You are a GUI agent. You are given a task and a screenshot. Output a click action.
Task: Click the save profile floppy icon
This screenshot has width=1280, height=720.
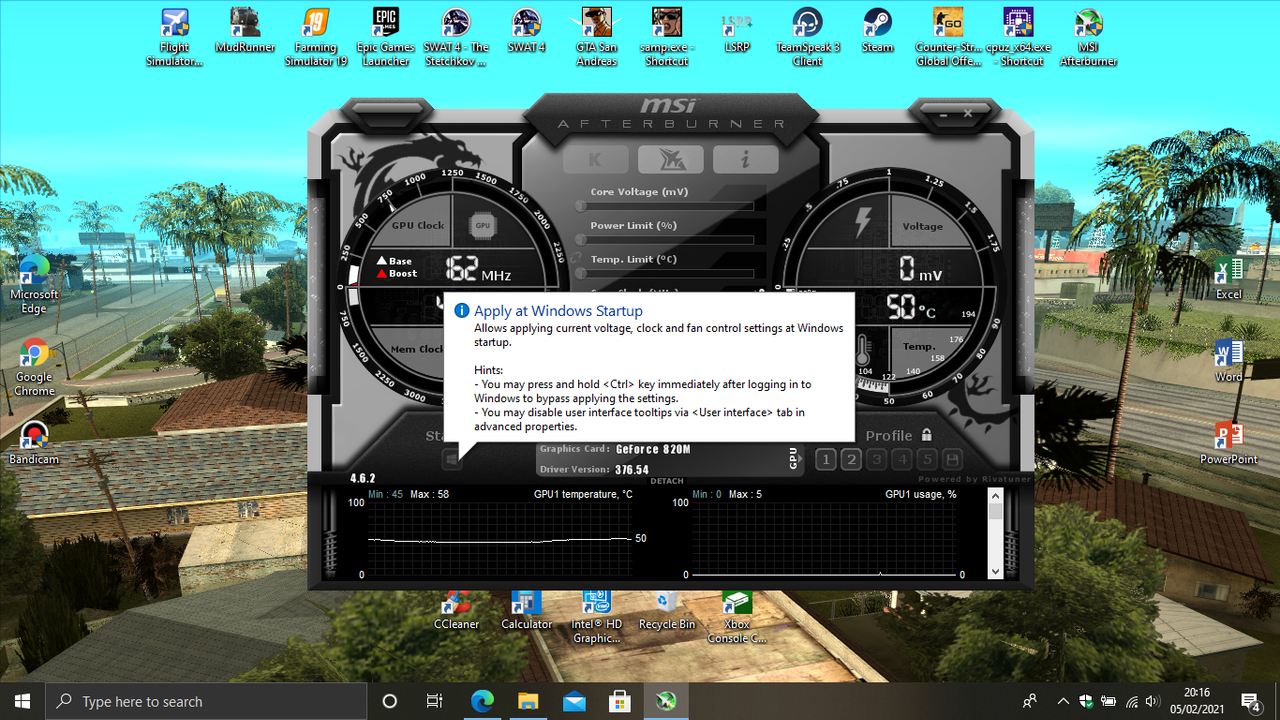(953, 459)
